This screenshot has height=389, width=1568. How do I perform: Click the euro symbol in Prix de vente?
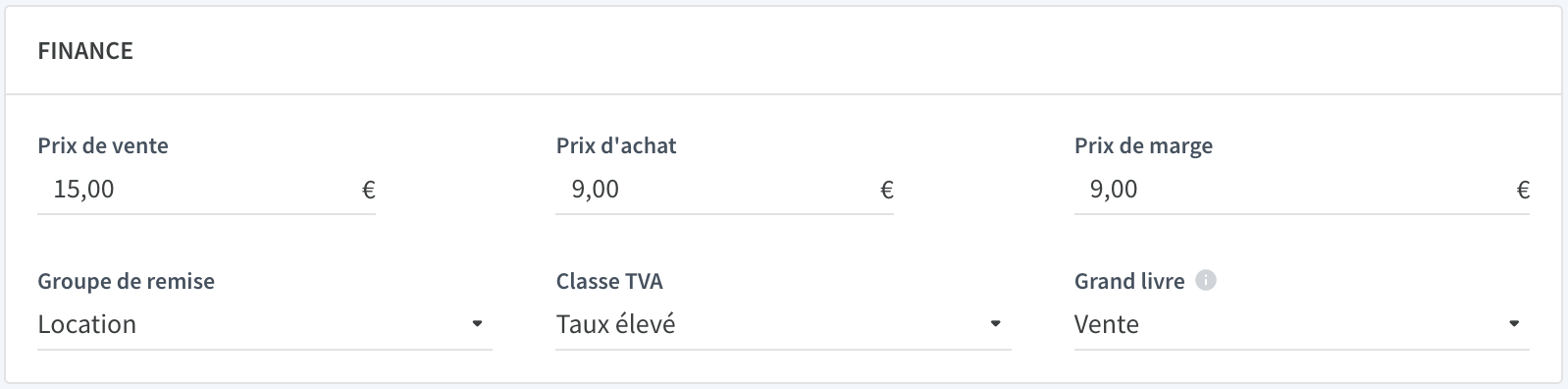pos(369,190)
